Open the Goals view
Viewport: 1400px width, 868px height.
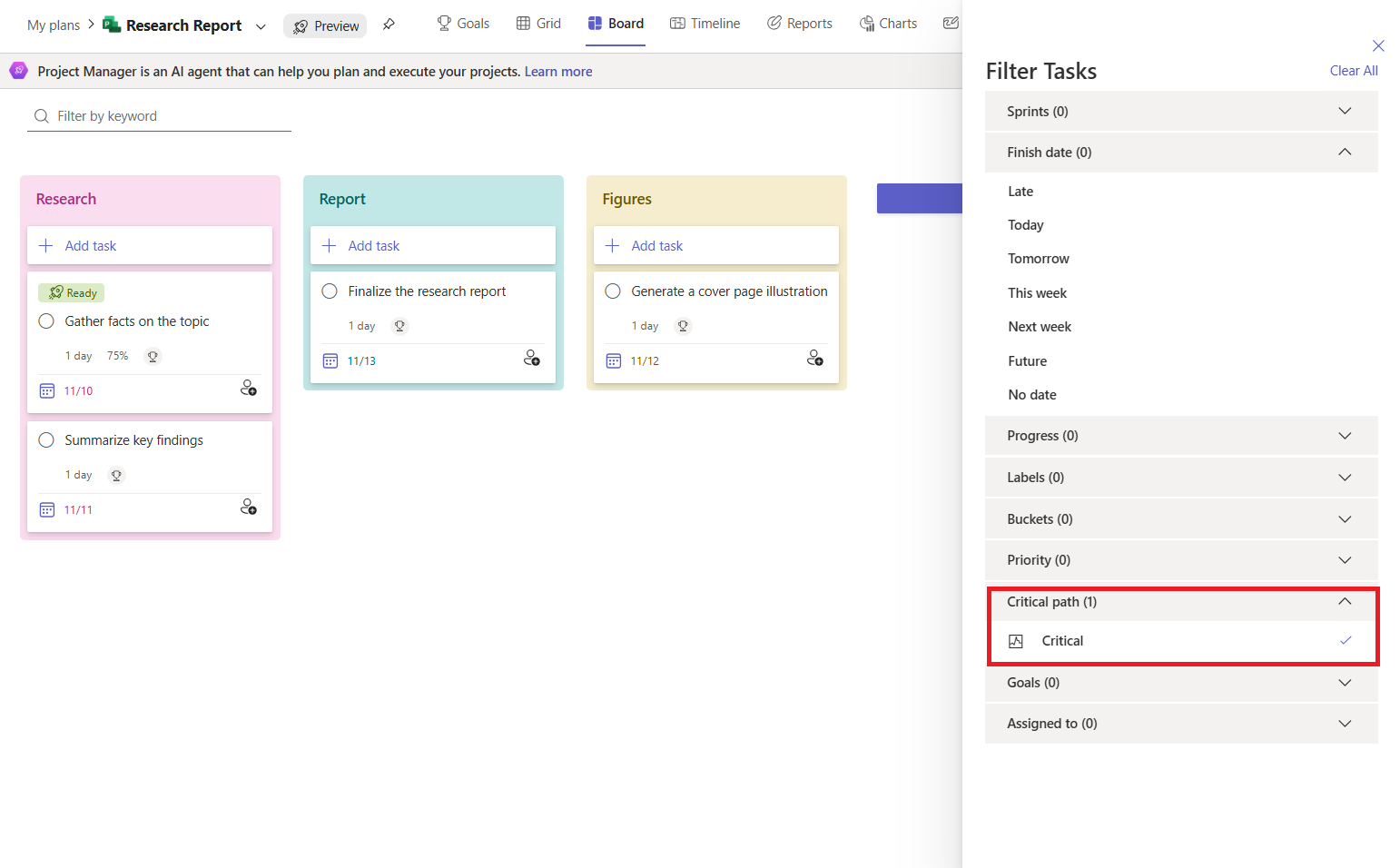pos(463,23)
